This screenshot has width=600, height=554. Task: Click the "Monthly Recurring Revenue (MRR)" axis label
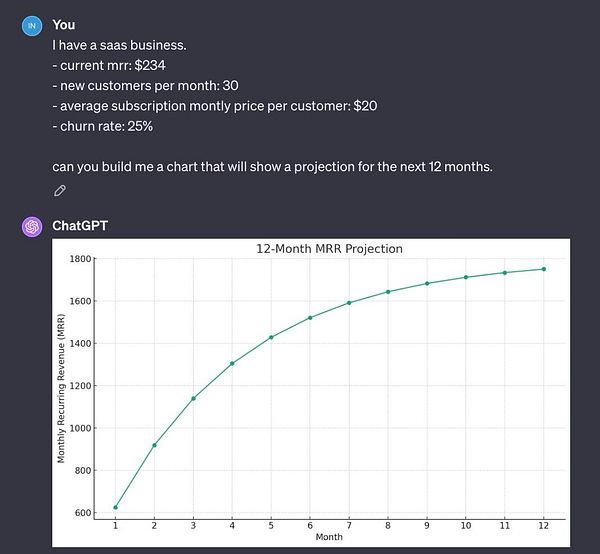[x=61, y=385]
